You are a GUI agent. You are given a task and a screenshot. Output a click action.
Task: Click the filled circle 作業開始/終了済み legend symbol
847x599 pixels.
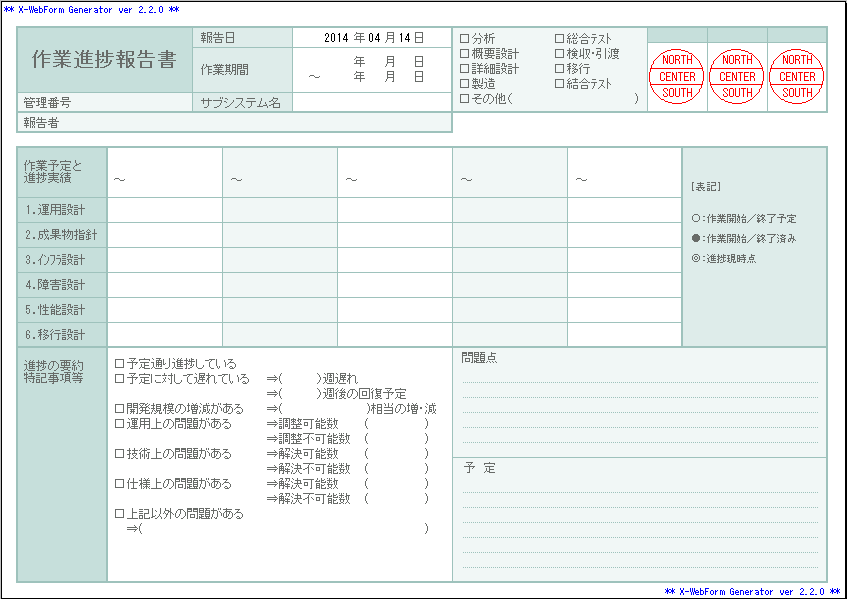coord(696,238)
